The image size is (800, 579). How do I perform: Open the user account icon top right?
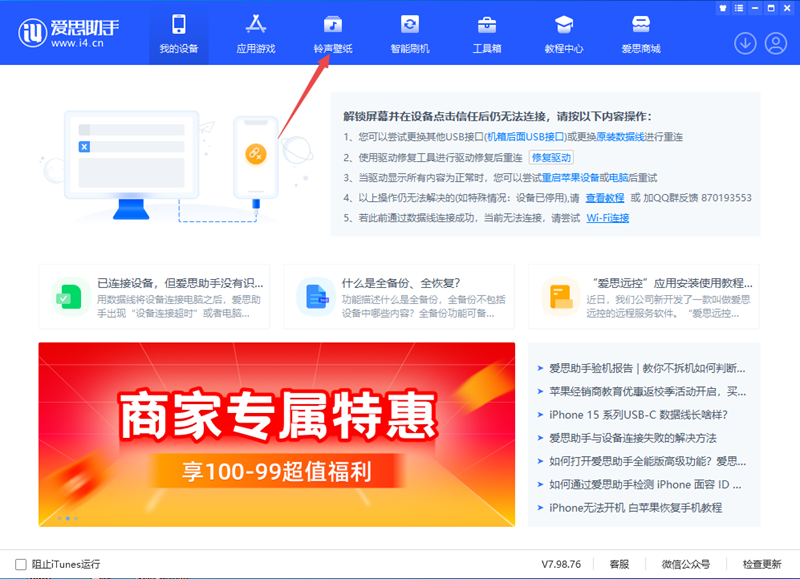pyautogui.click(x=775, y=43)
